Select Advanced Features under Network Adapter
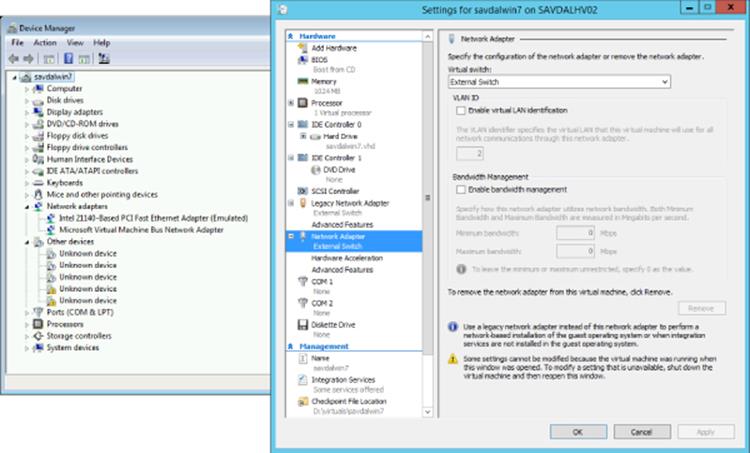Screen dimensions: 750x453 (x=342, y=270)
